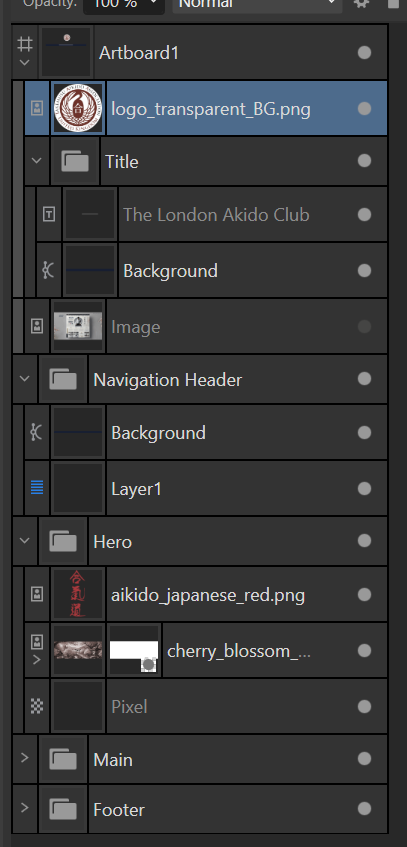Click the Footer group folder icon

pos(63,809)
